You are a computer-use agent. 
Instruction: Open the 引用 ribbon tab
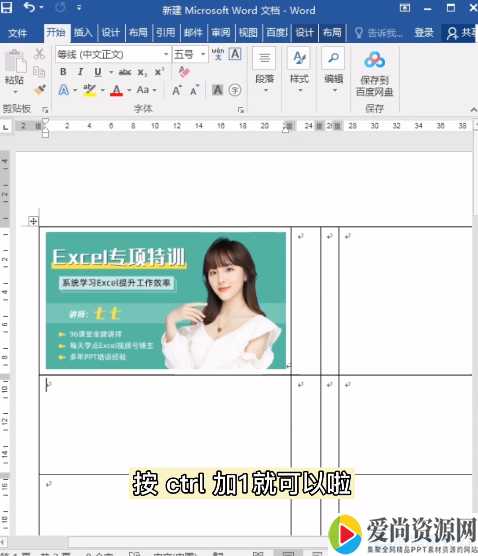(166, 33)
